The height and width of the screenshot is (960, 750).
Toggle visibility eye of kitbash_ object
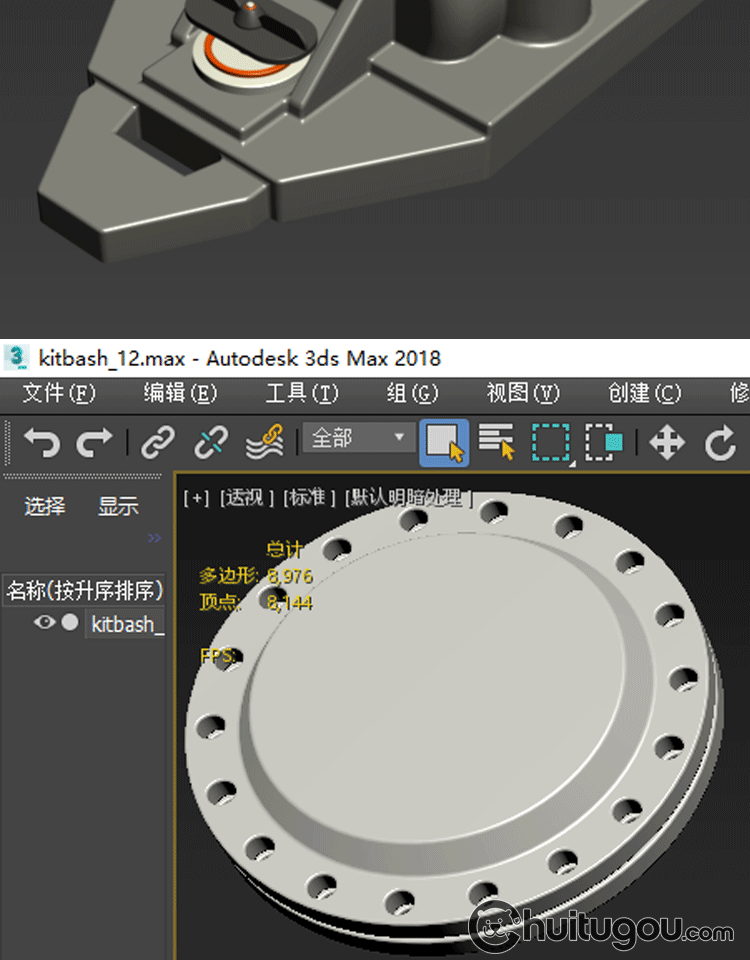click(44, 622)
